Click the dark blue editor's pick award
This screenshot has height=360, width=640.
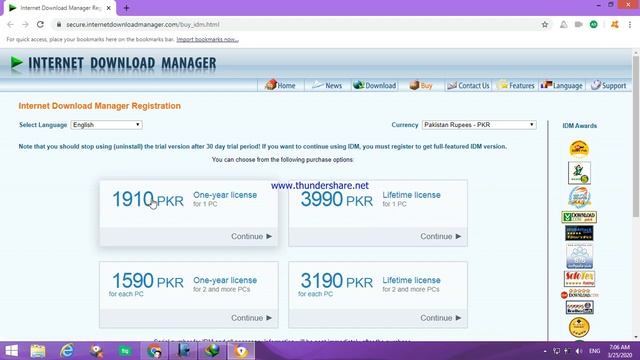tap(579, 233)
